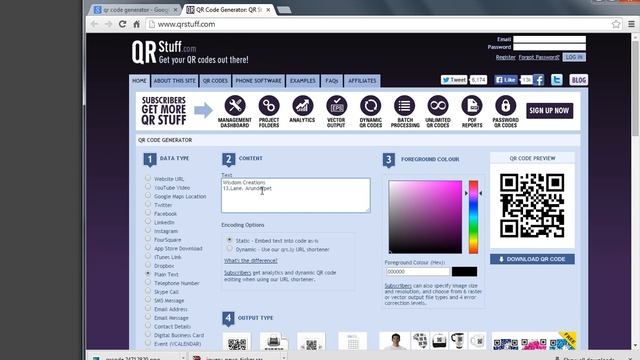Click the Email input field
640x360 pixels.
(x=549, y=39)
